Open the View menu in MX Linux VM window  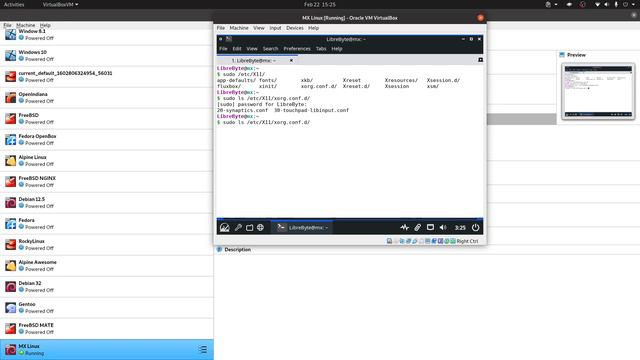point(259,28)
